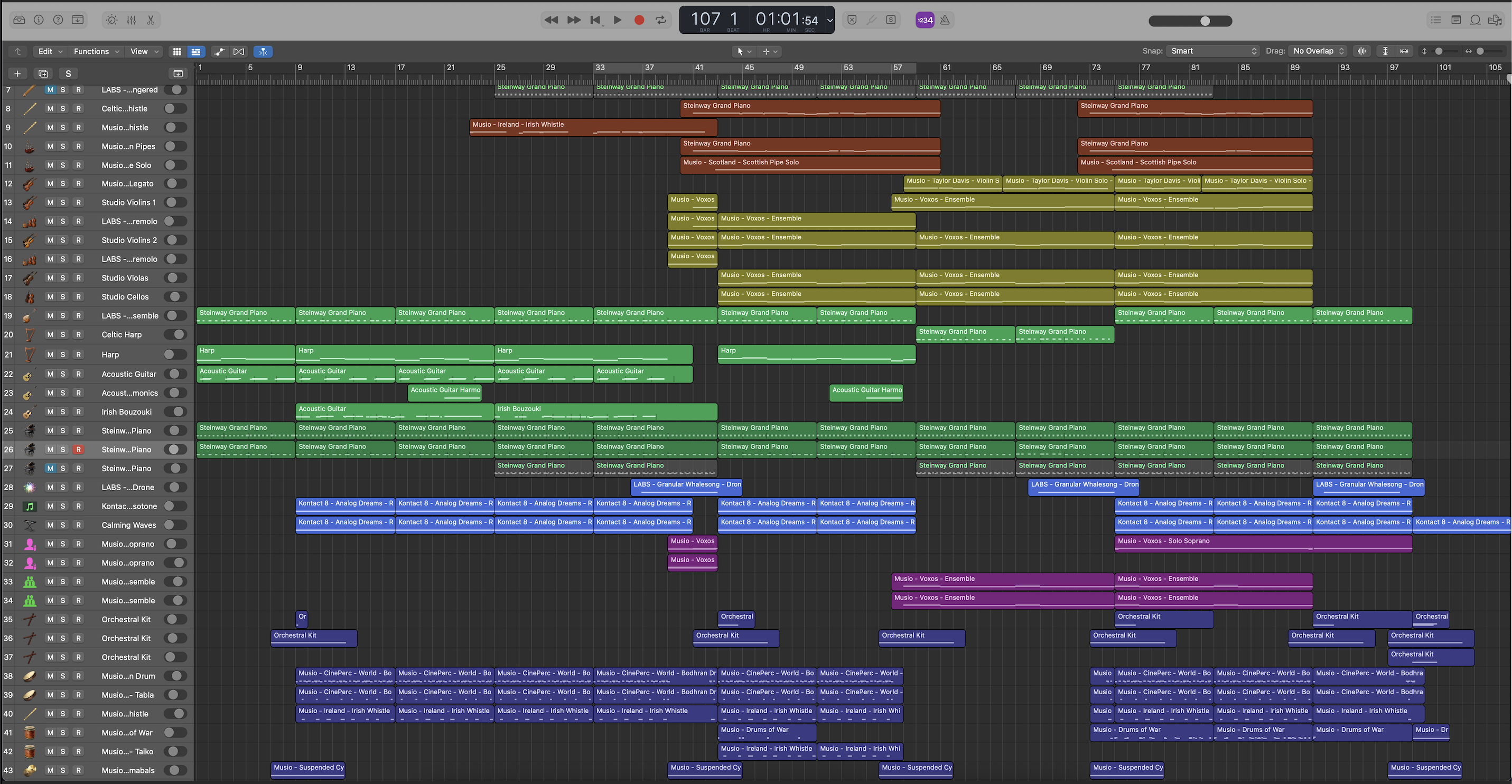The width and height of the screenshot is (1512, 784).
Task: Toggle the metronome click icon
Action: [945, 20]
